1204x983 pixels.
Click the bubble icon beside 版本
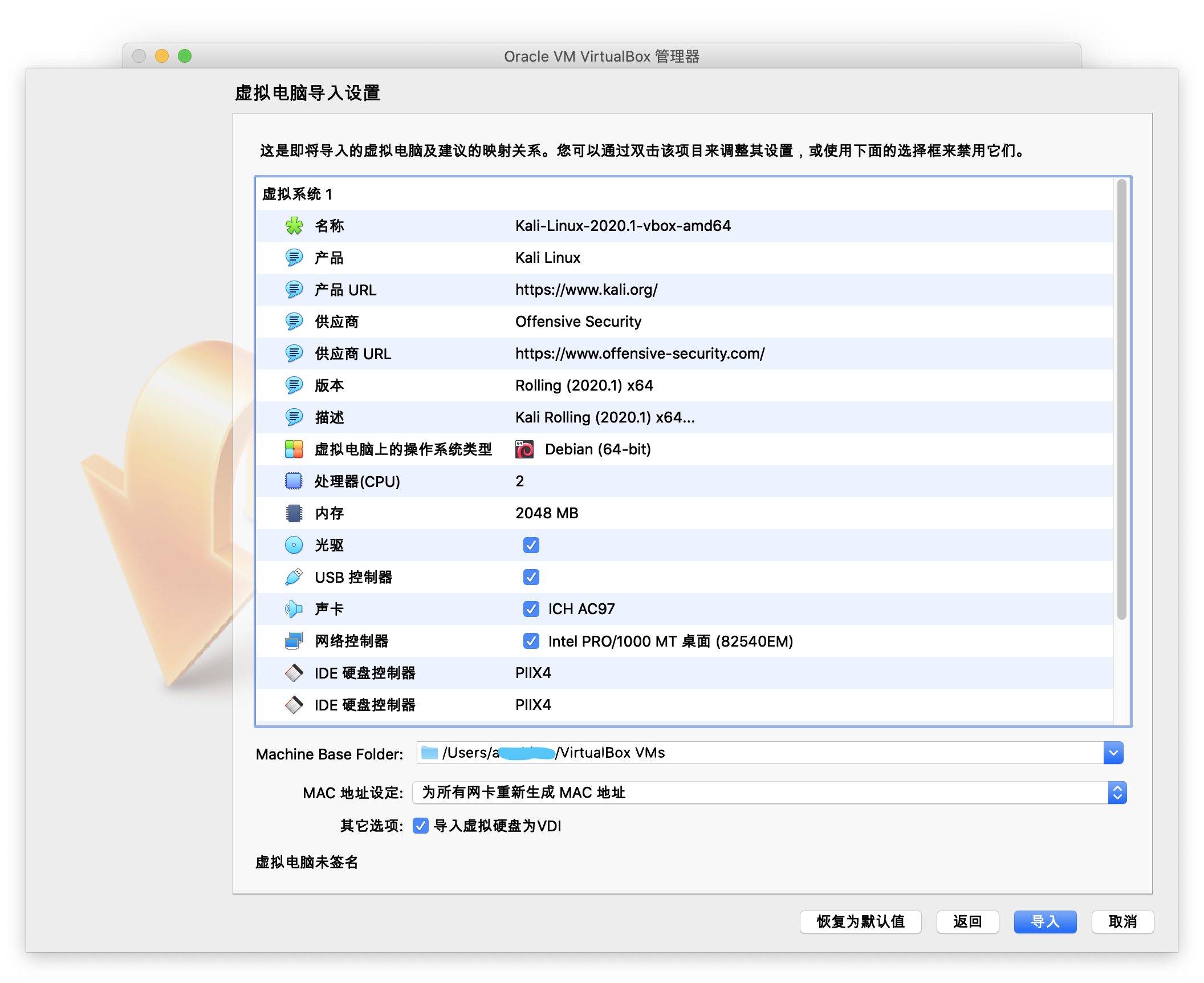tap(294, 385)
